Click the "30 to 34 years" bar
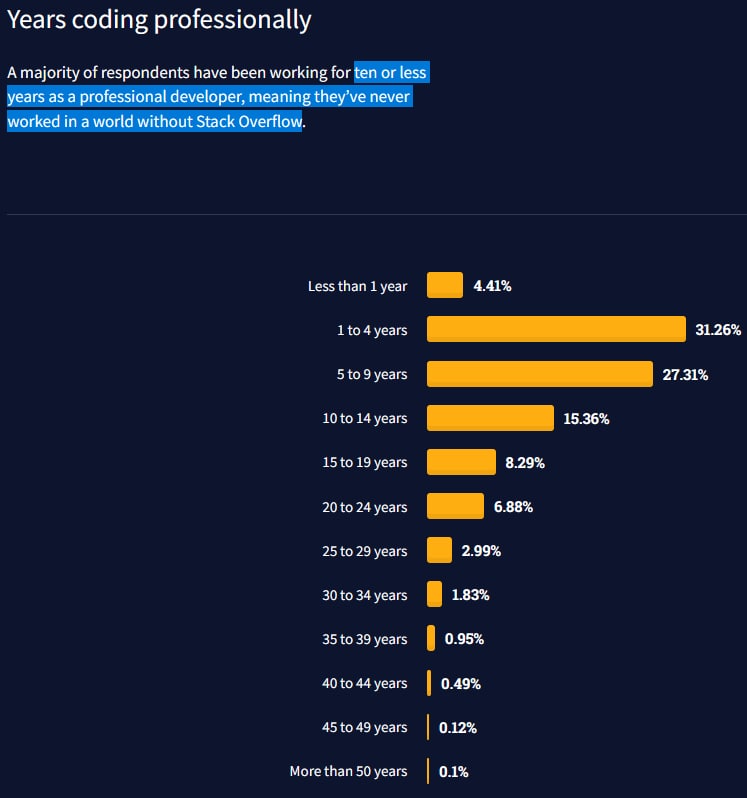Image resolution: width=747 pixels, height=798 pixels. coord(434,594)
